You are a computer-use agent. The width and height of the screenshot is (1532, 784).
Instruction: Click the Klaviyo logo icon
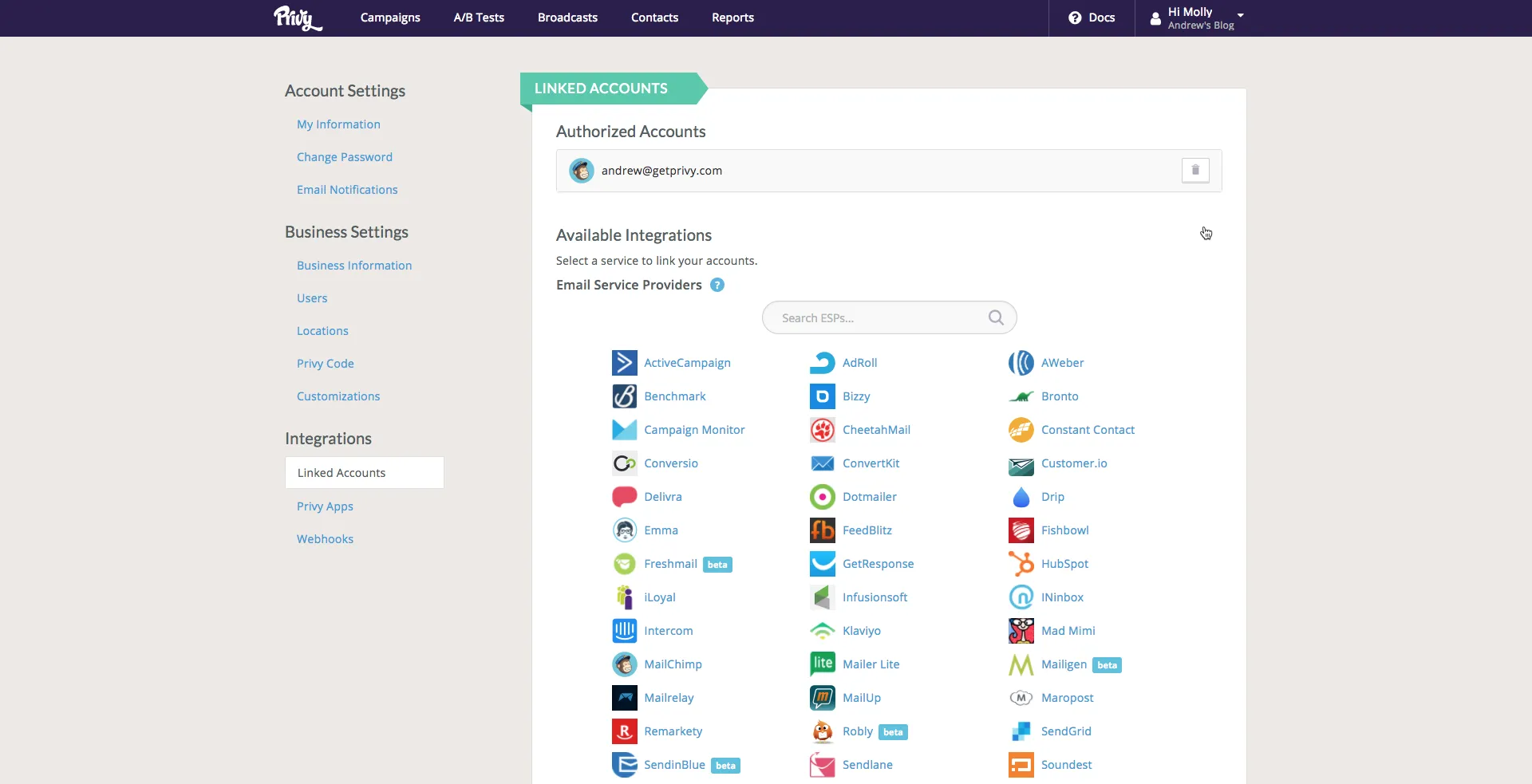pos(822,631)
